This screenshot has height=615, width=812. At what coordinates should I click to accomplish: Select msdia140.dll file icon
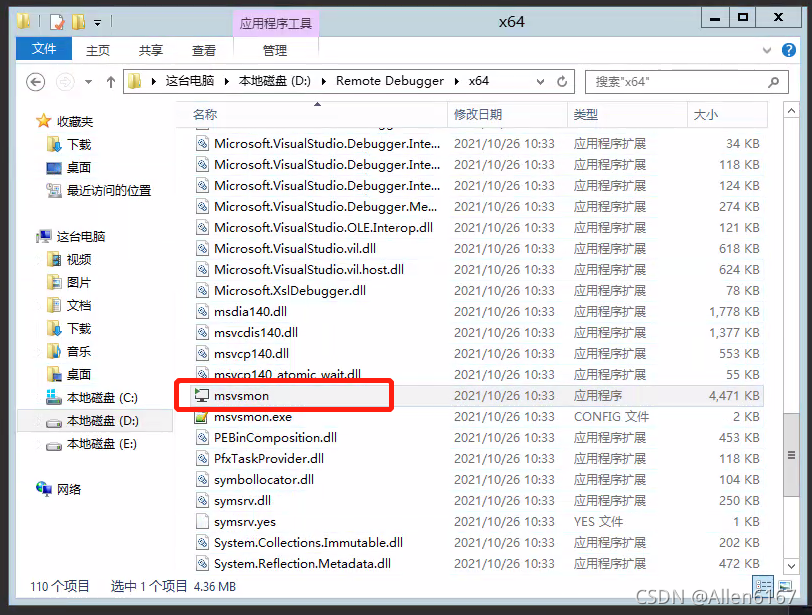(202, 312)
